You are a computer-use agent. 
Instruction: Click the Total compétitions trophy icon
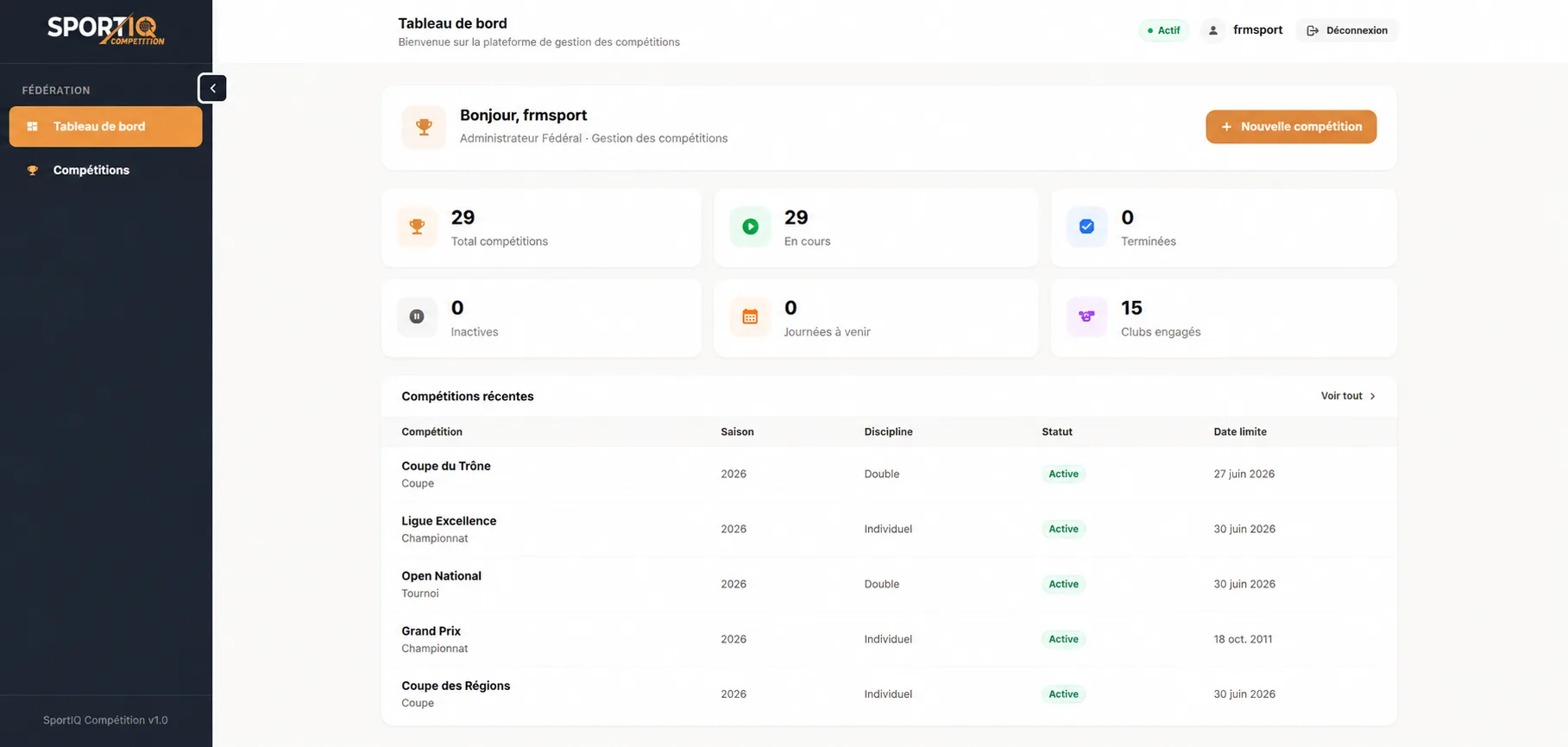(417, 227)
